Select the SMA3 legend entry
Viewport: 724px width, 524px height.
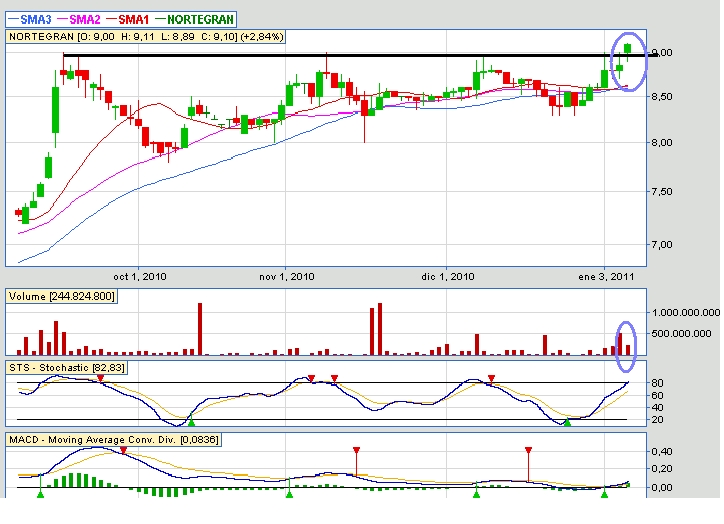pos(30,19)
